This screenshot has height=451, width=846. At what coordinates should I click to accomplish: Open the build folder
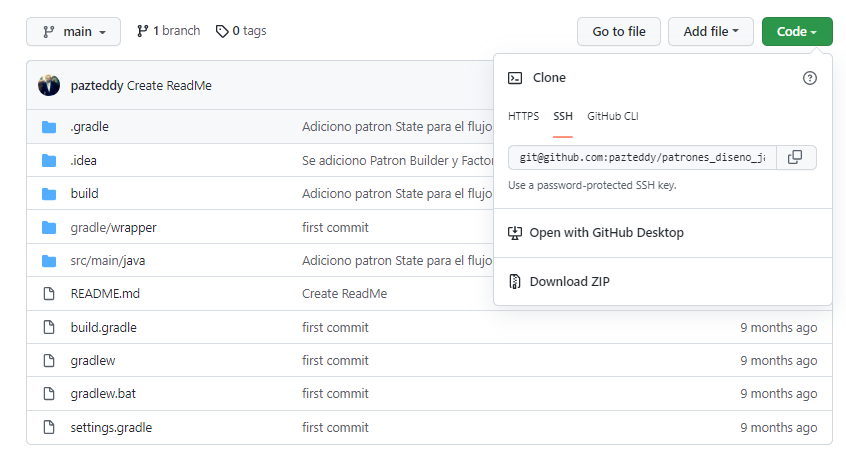(85, 194)
